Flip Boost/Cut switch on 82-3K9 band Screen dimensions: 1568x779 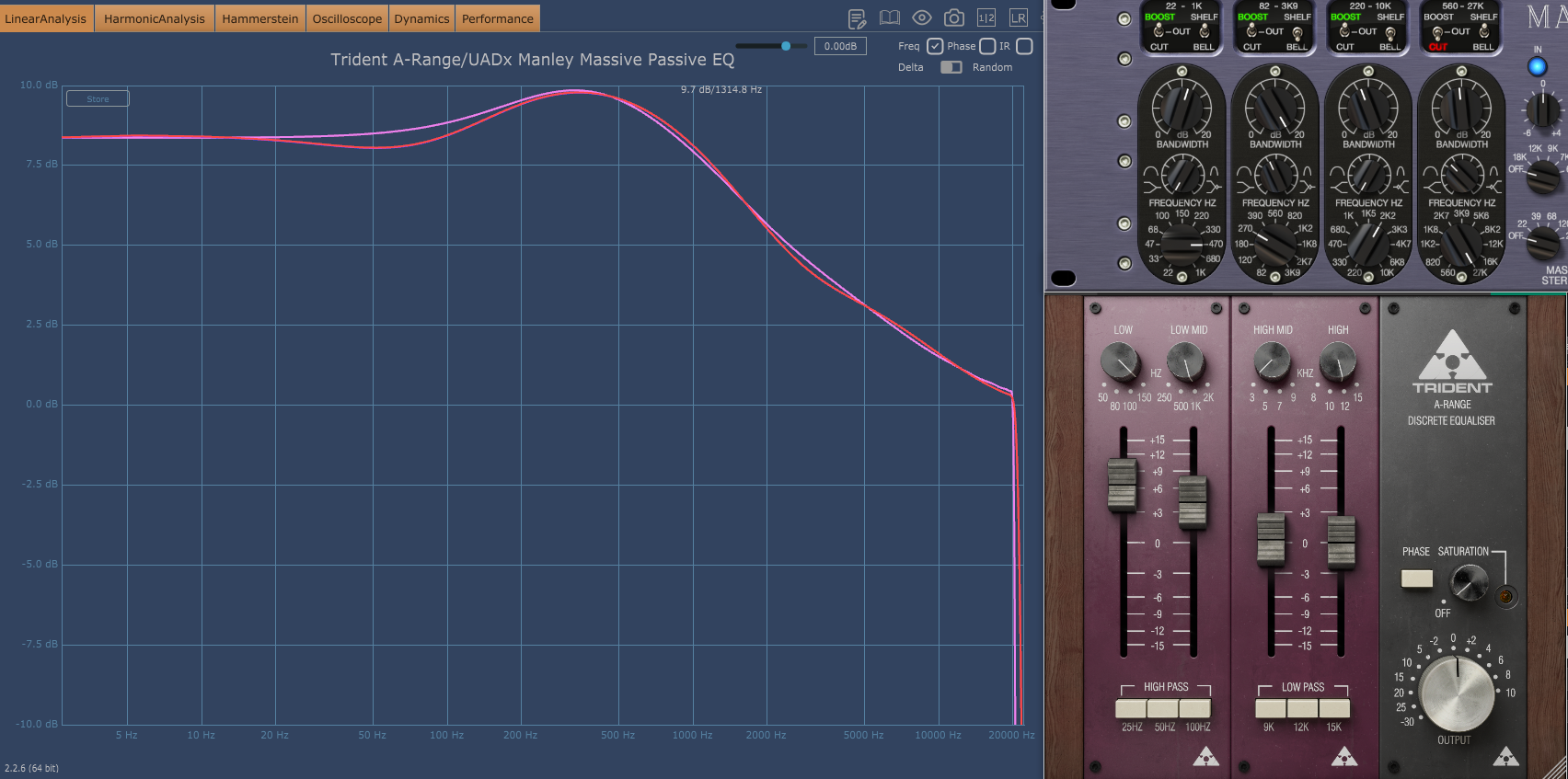pos(1251,31)
